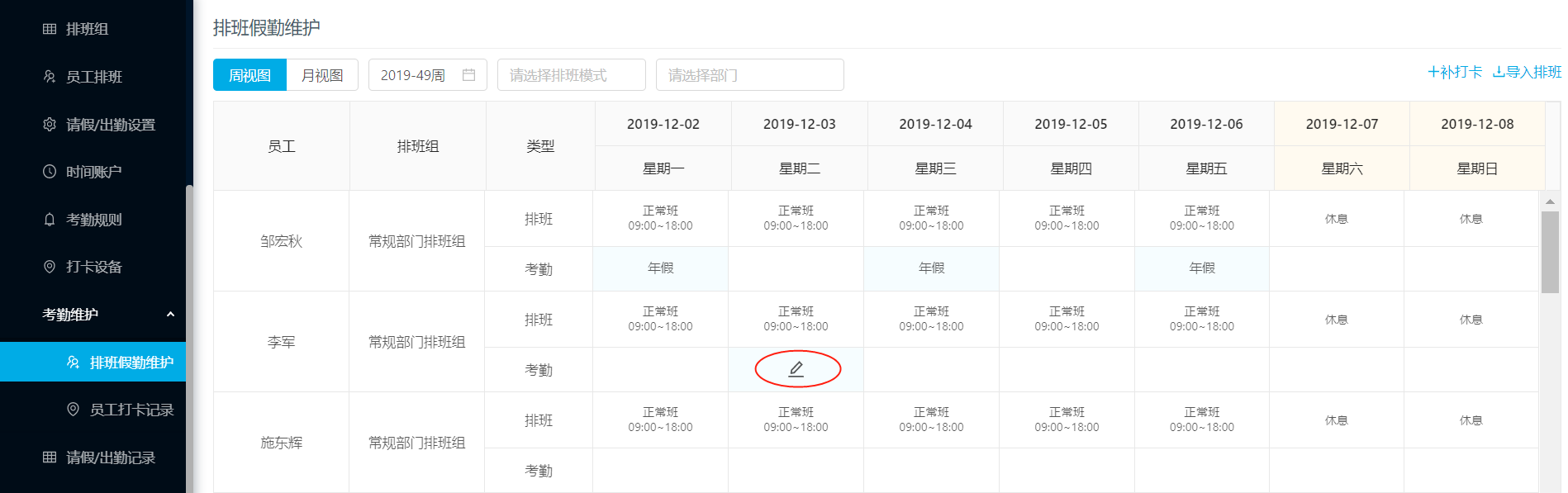Click the location pin icon beside 打卡设备

pos(50,267)
